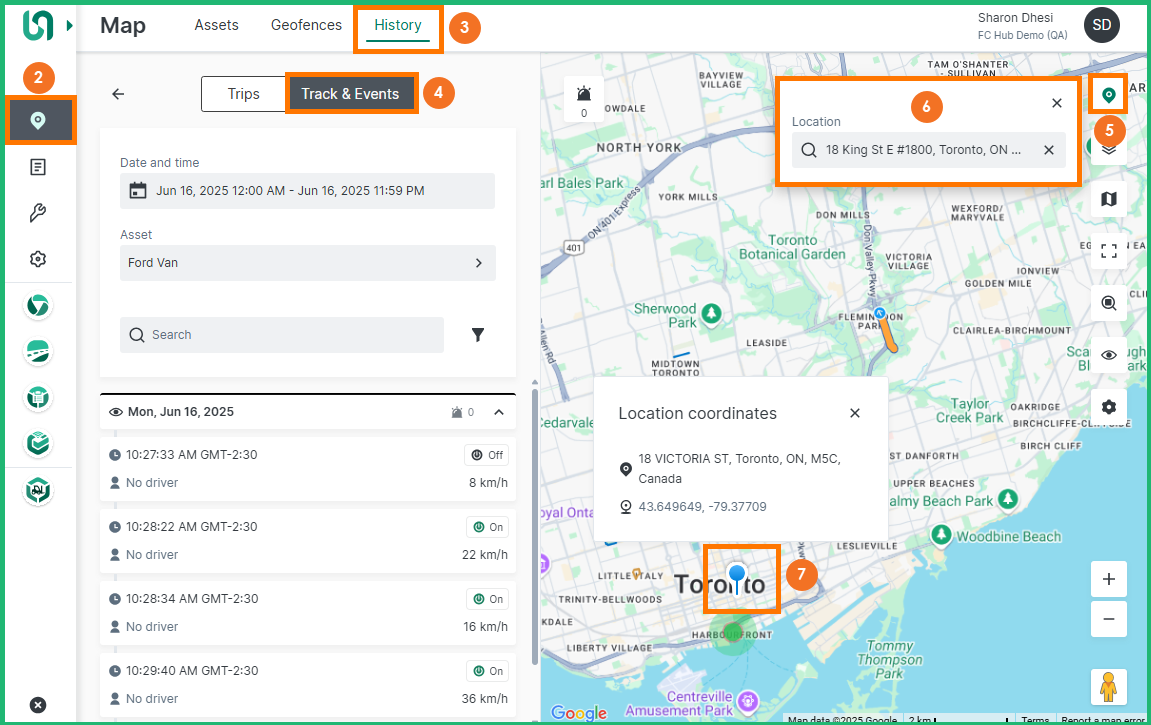This screenshot has width=1151, height=725.
Task: Zoom in the map with plus button
Action: 1108,579
